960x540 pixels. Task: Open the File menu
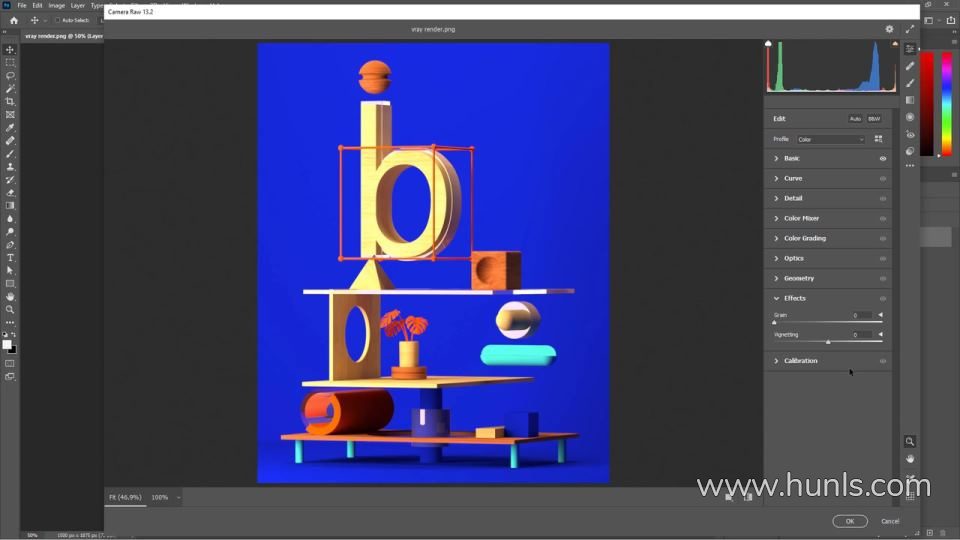(21, 6)
